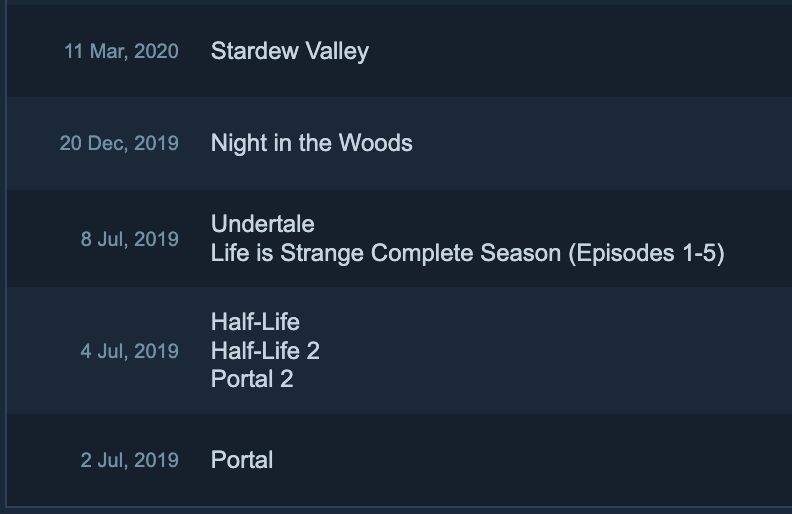Image resolution: width=792 pixels, height=514 pixels.
Task: Click blank area of the Portal transaction row
Action: [x=530, y=460]
